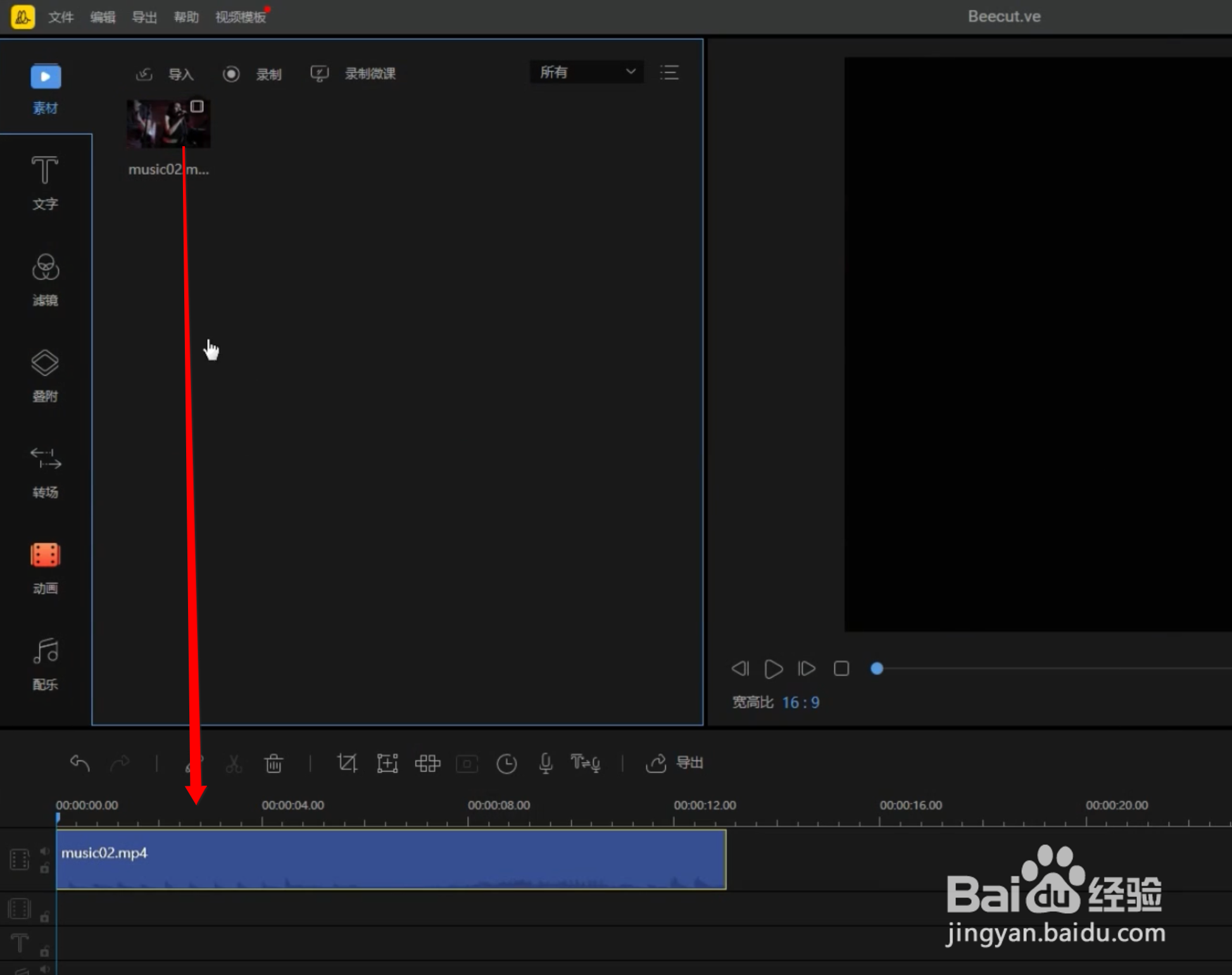Click the microphone voiceover icon
This screenshot has width=1232, height=975.
(545, 763)
